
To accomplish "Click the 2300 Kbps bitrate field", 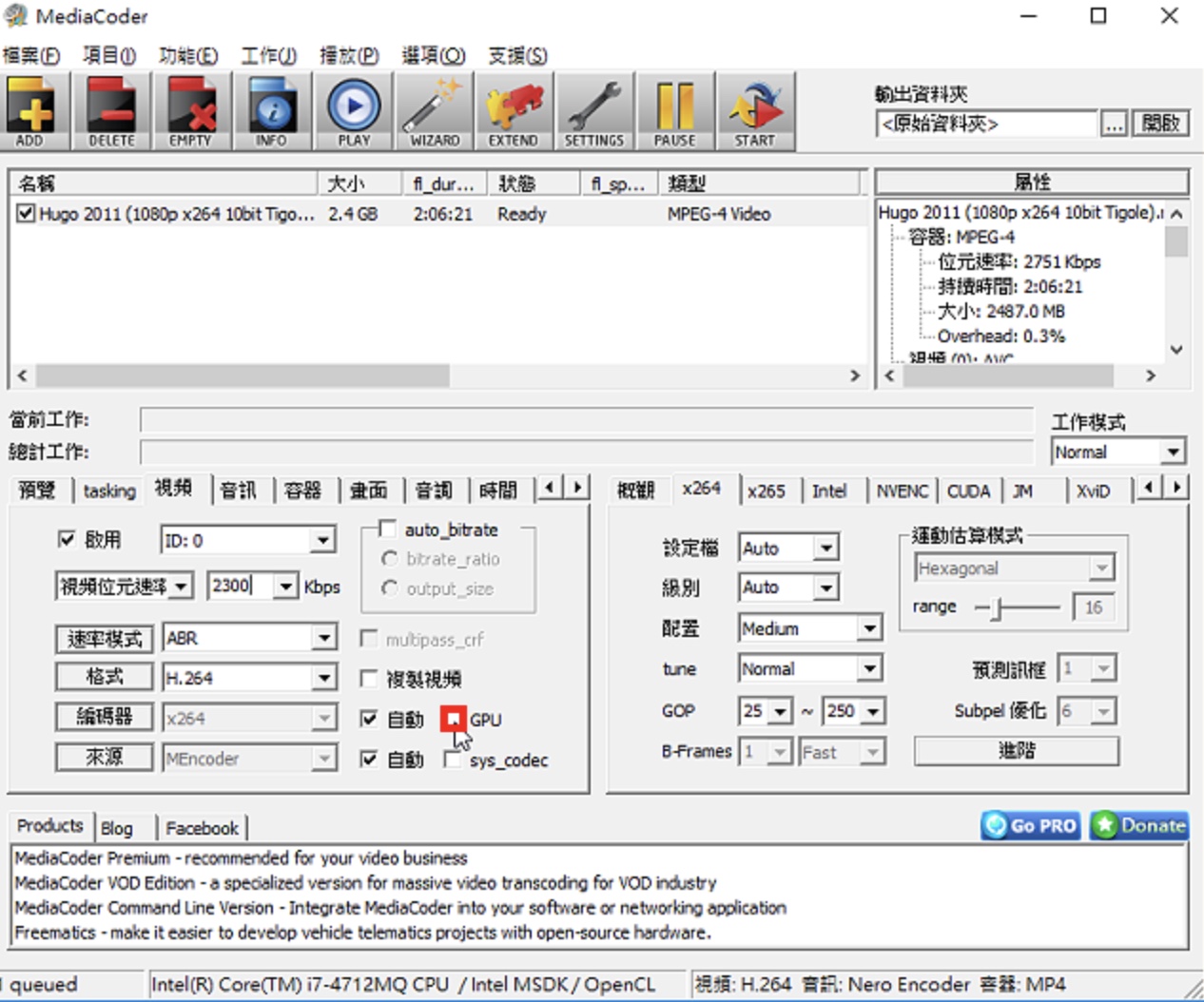I will (241, 586).
